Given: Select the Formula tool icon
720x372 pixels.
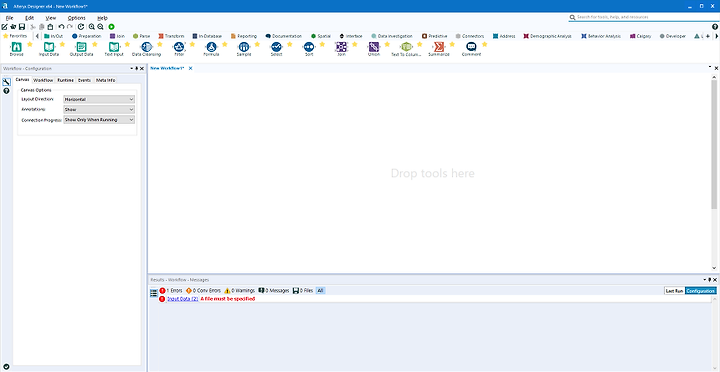Looking at the screenshot, I should click(x=211, y=46).
